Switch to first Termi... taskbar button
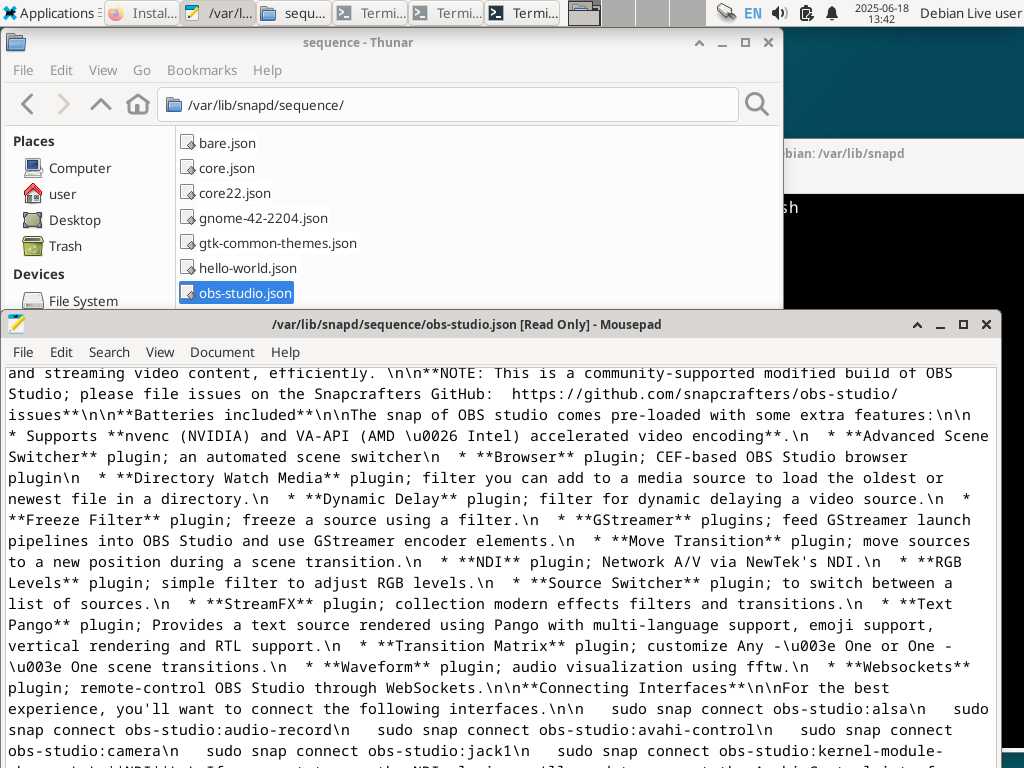Screen dimensions: 1024x768 pos(370,13)
